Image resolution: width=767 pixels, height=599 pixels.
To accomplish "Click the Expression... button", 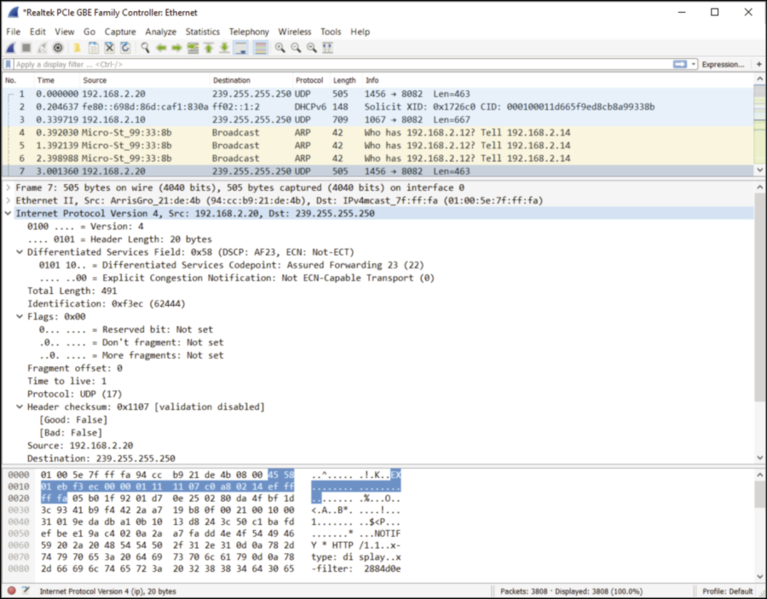I will click(x=723, y=64).
